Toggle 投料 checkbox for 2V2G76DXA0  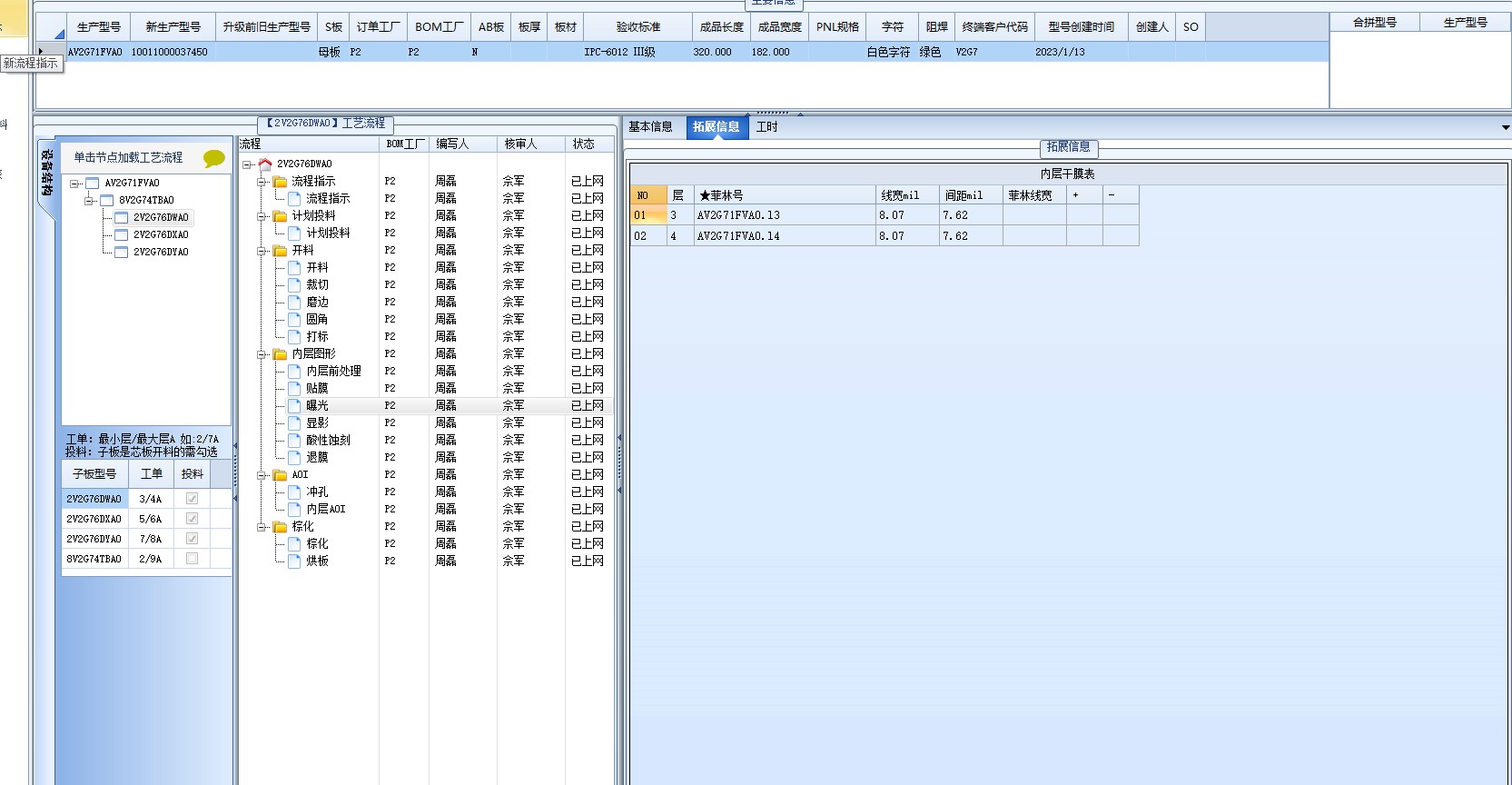click(x=192, y=519)
